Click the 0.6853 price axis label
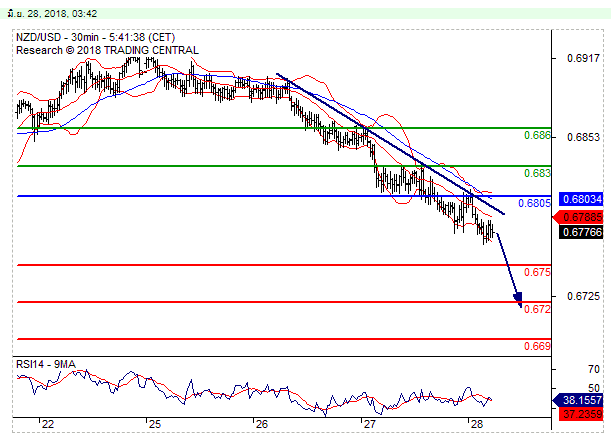Screen dimensions: 611x441 [x=583, y=137]
